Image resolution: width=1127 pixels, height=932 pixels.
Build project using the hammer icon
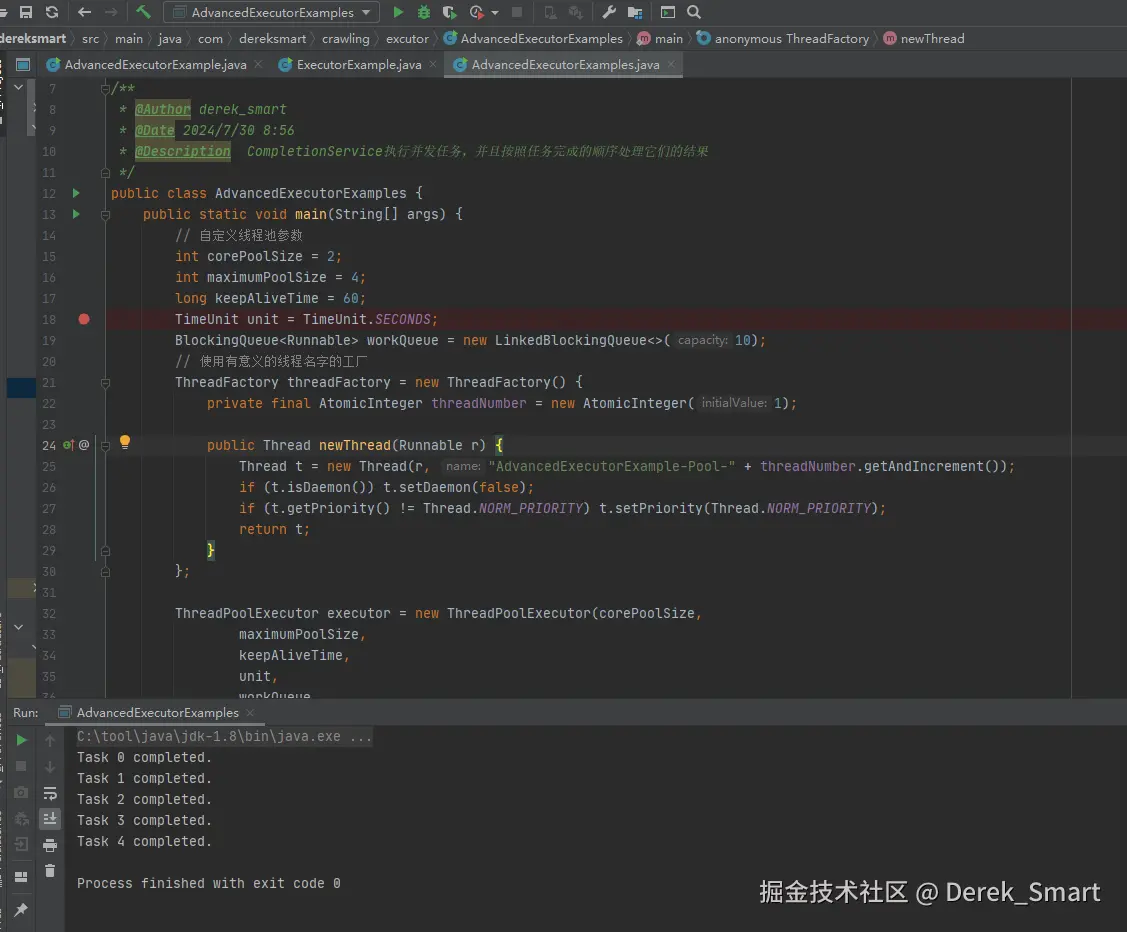click(x=144, y=12)
